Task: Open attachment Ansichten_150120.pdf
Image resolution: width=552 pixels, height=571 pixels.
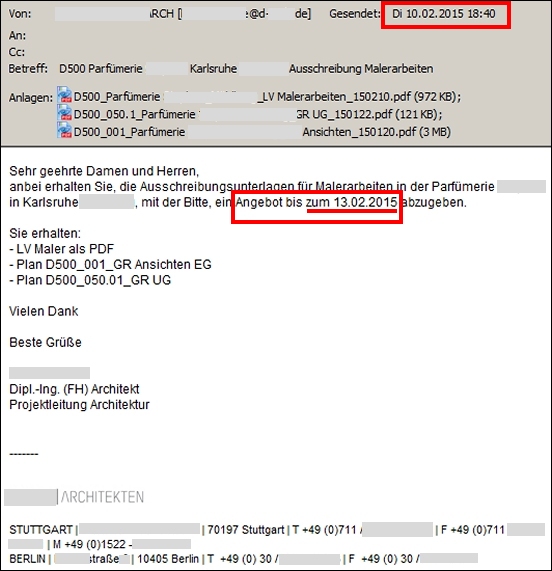Action: pyautogui.click(x=262, y=132)
